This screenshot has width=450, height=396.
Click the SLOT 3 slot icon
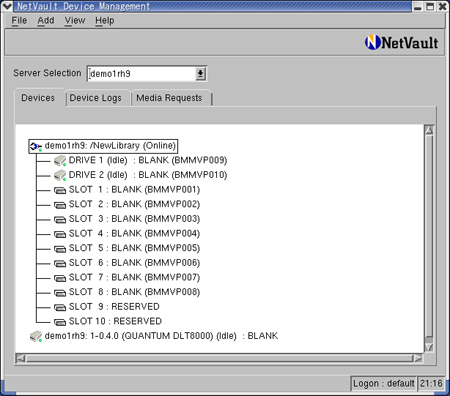coord(60,220)
